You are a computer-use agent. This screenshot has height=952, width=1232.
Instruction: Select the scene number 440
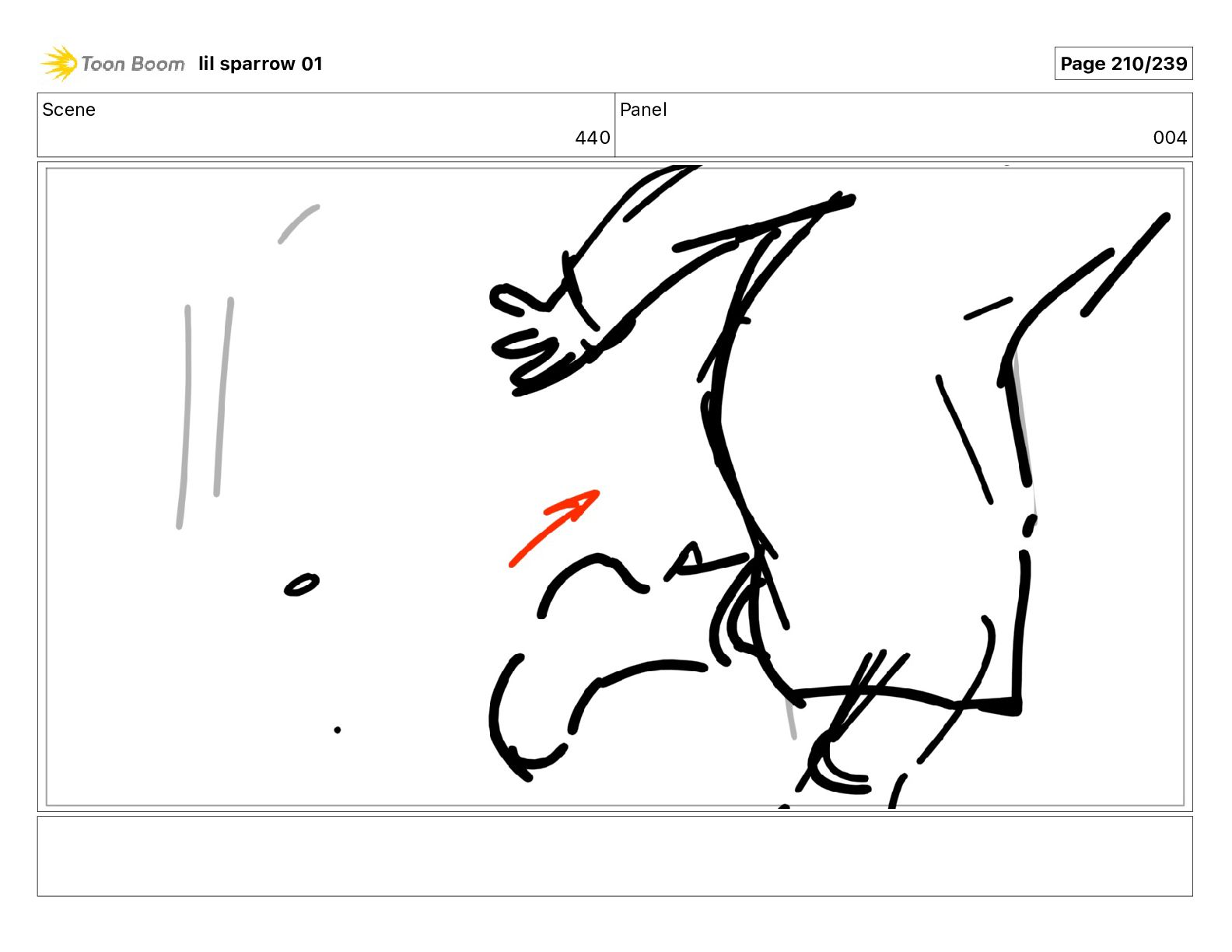[593, 138]
